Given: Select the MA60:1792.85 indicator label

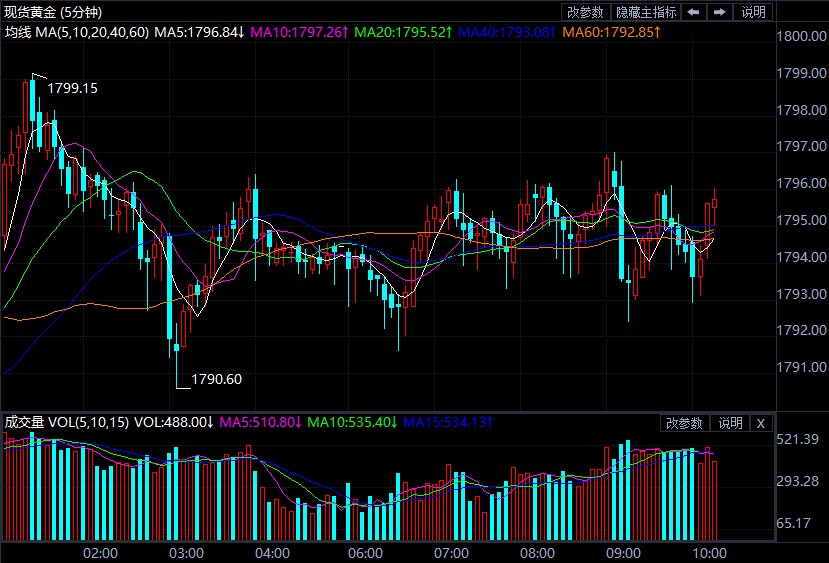Looking at the screenshot, I should point(610,32).
